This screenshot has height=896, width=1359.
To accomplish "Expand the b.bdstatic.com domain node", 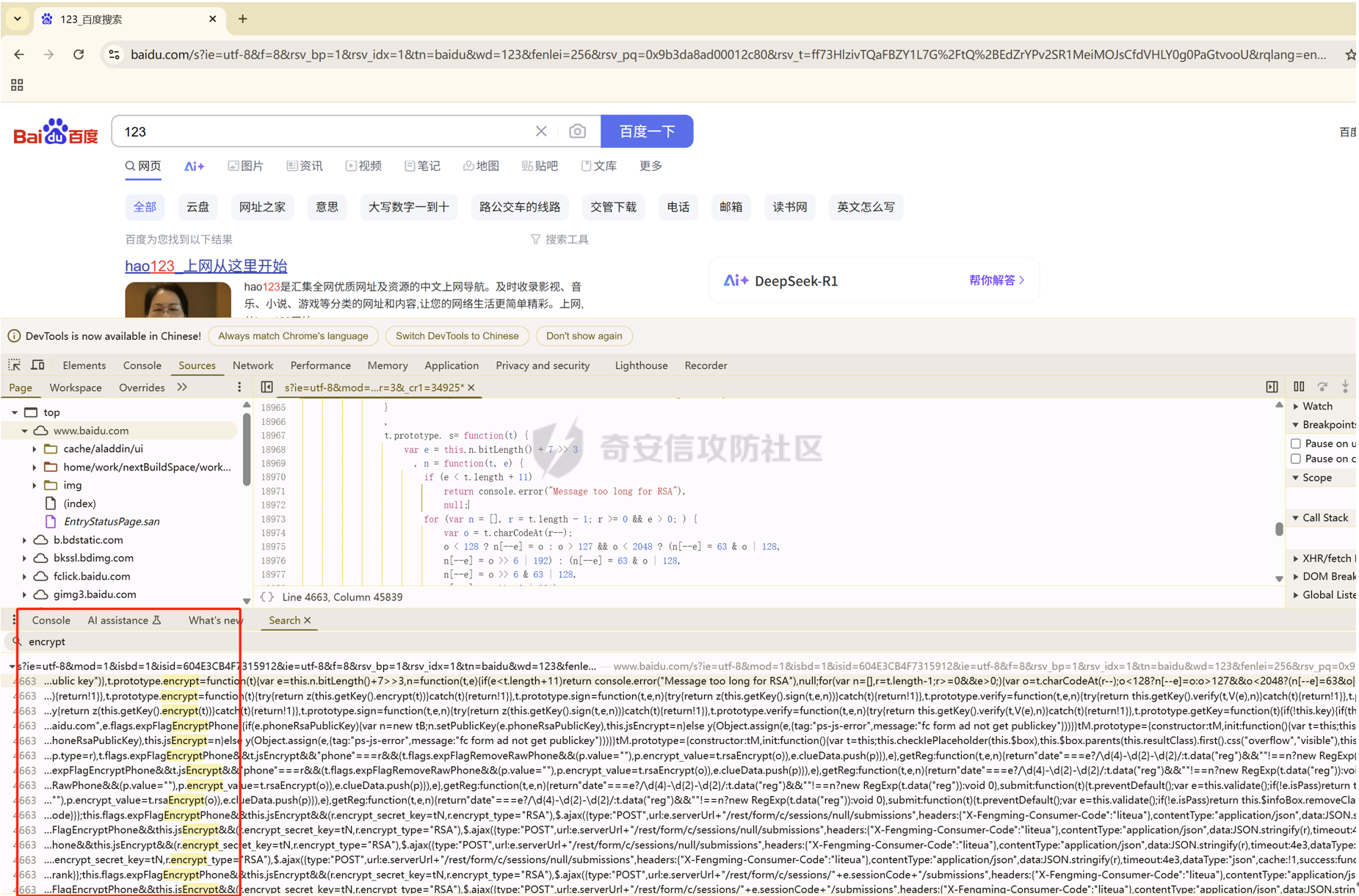I will 24,540.
